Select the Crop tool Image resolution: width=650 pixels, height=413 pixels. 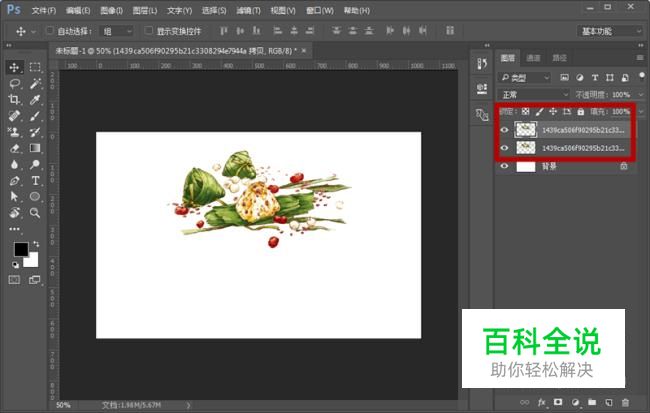click(14, 100)
